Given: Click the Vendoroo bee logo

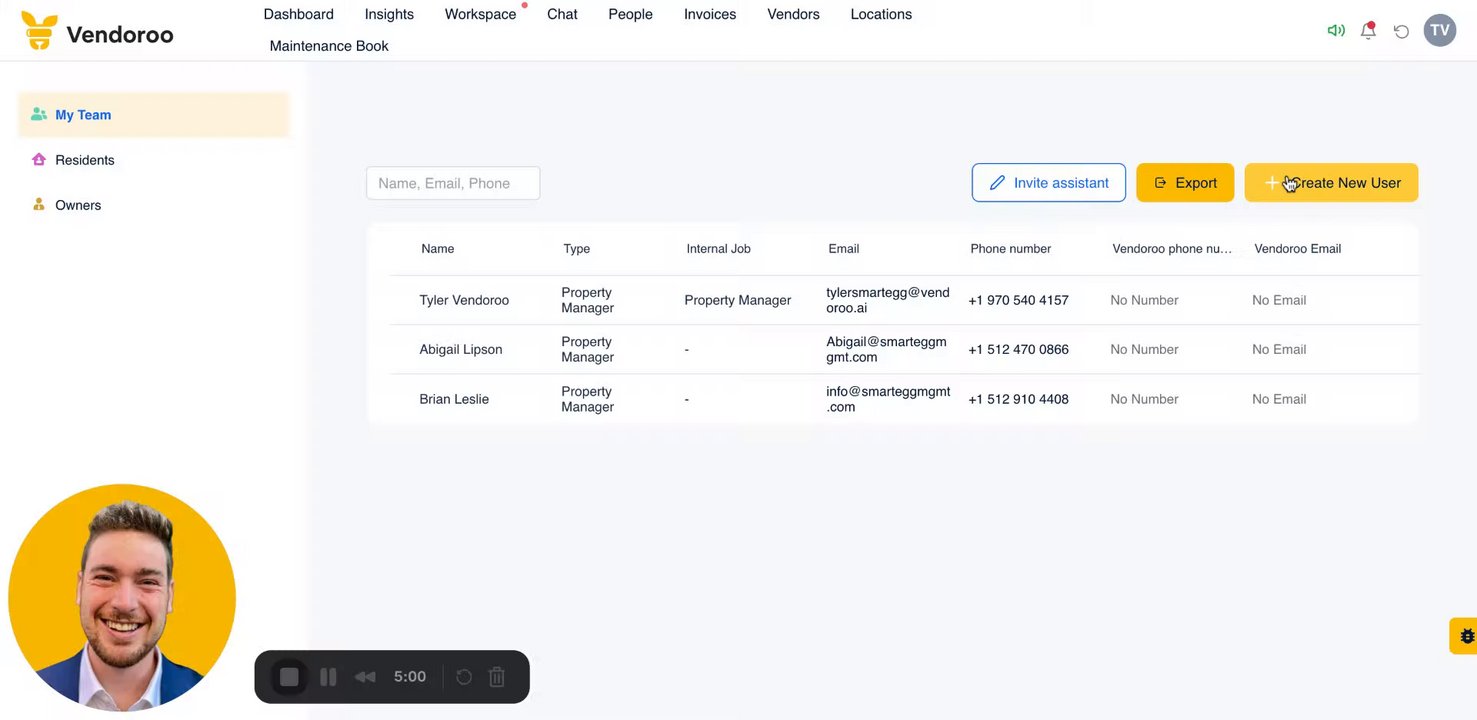Looking at the screenshot, I should tap(40, 31).
